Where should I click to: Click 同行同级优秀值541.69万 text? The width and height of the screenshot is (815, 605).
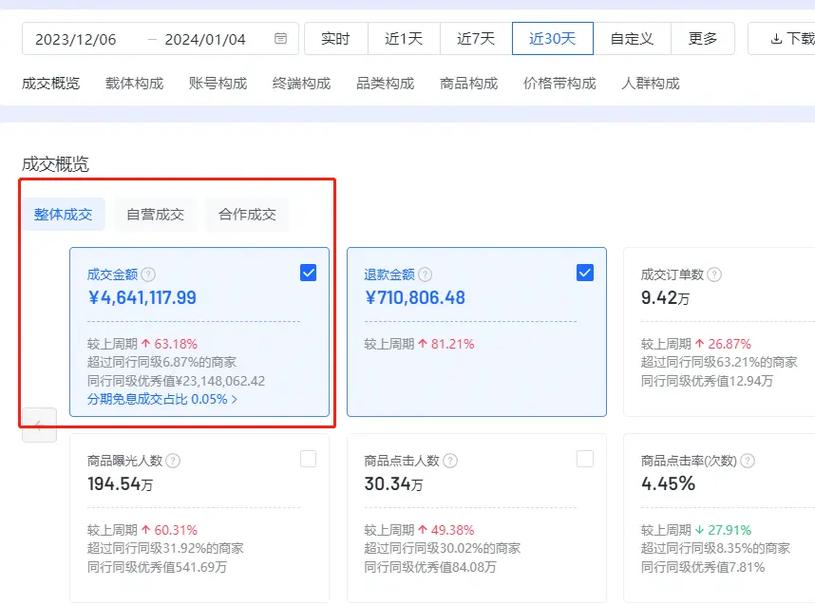[x=157, y=567]
